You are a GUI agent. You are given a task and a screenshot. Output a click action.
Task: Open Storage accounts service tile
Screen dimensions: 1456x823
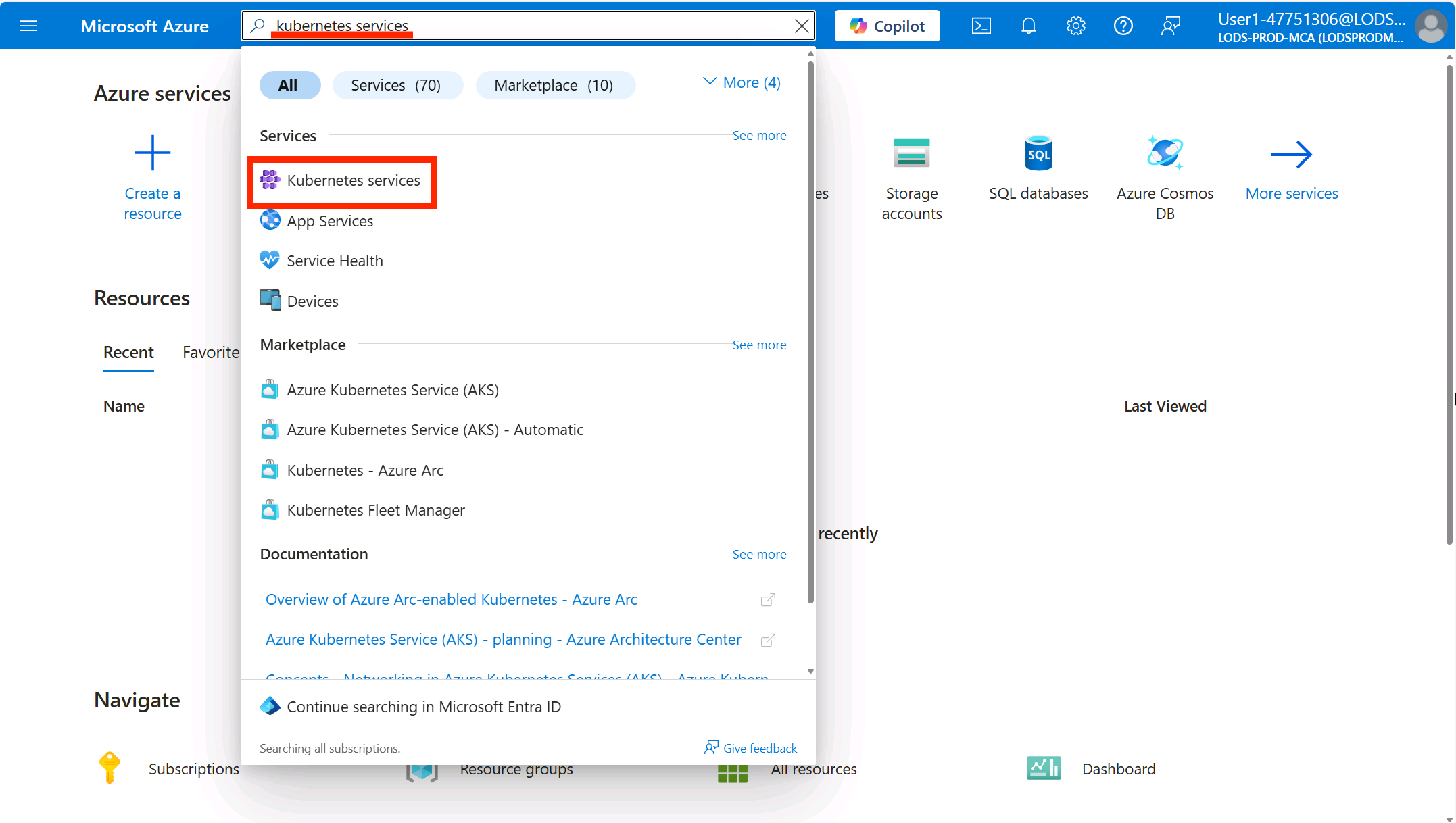click(x=912, y=178)
